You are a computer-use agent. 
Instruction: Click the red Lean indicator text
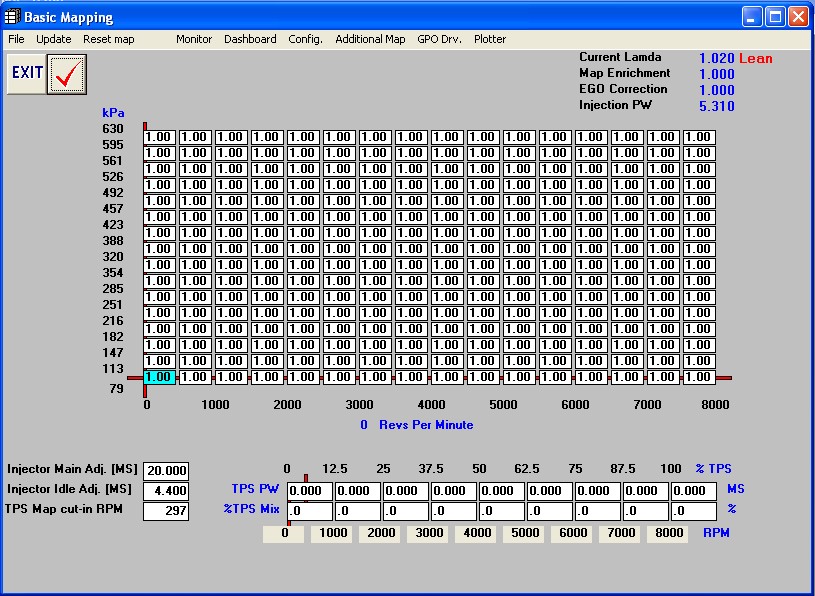click(756, 58)
